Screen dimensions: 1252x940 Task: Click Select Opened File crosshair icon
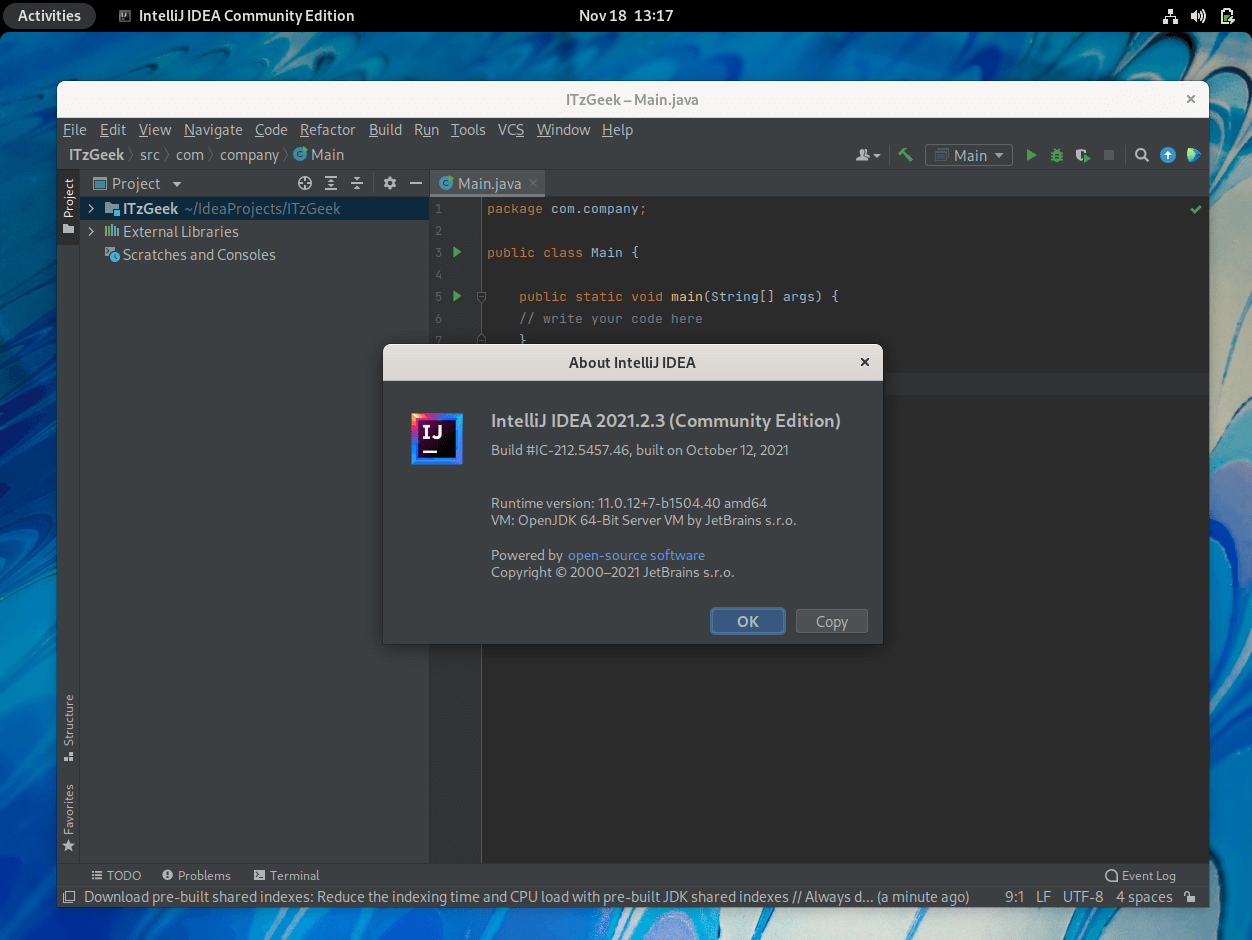[x=305, y=183]
